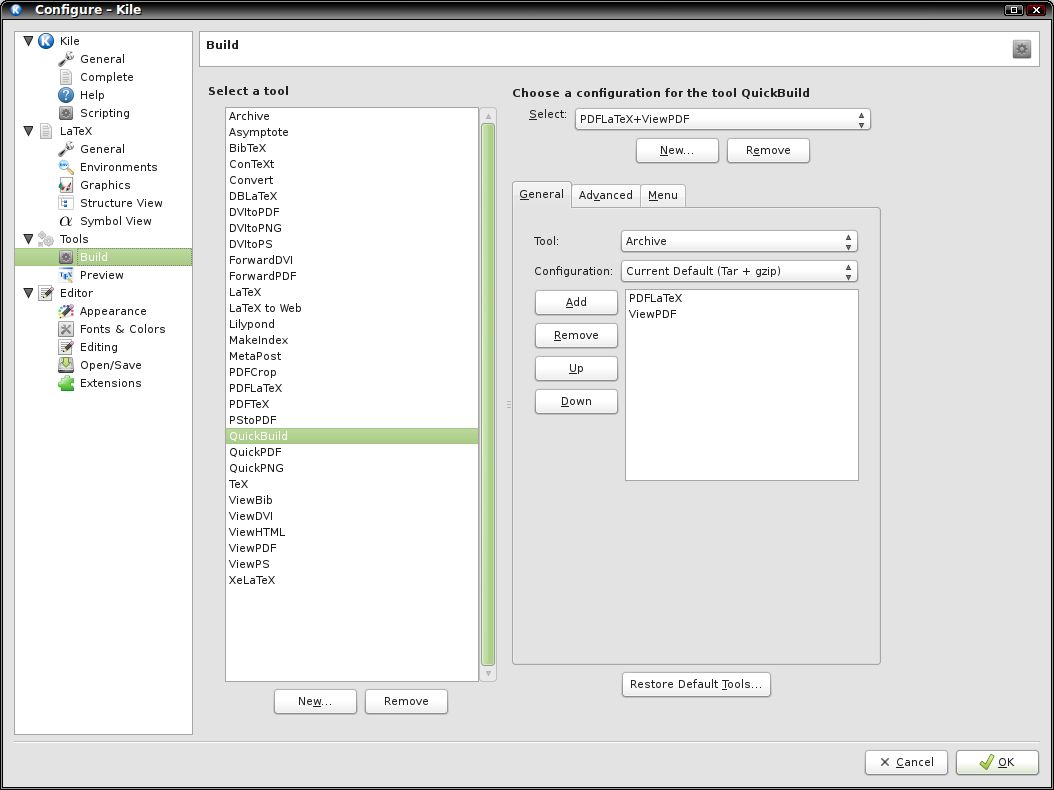This screenshot has height=790, width=1054.
Task: Open the Configuration dropdown Current Default
Action: 739,272
